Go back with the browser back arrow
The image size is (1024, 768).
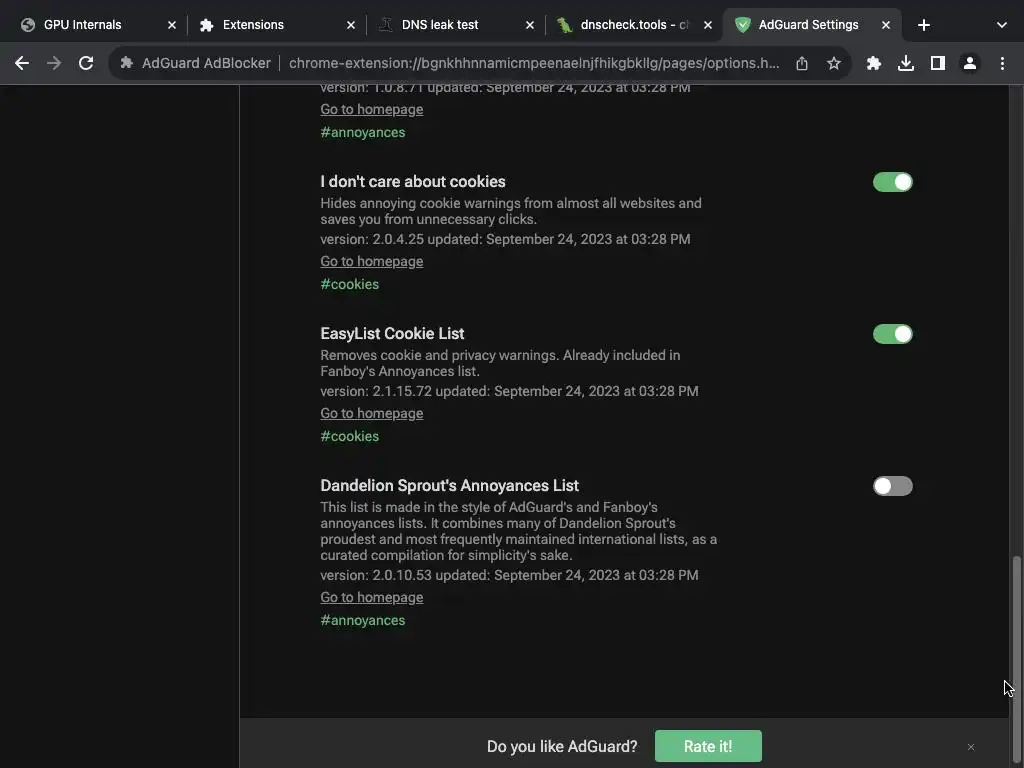pyautogui.click(x=22, y=63)
